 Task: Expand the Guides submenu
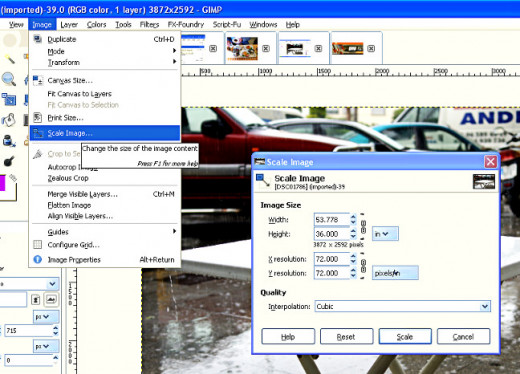105,232
